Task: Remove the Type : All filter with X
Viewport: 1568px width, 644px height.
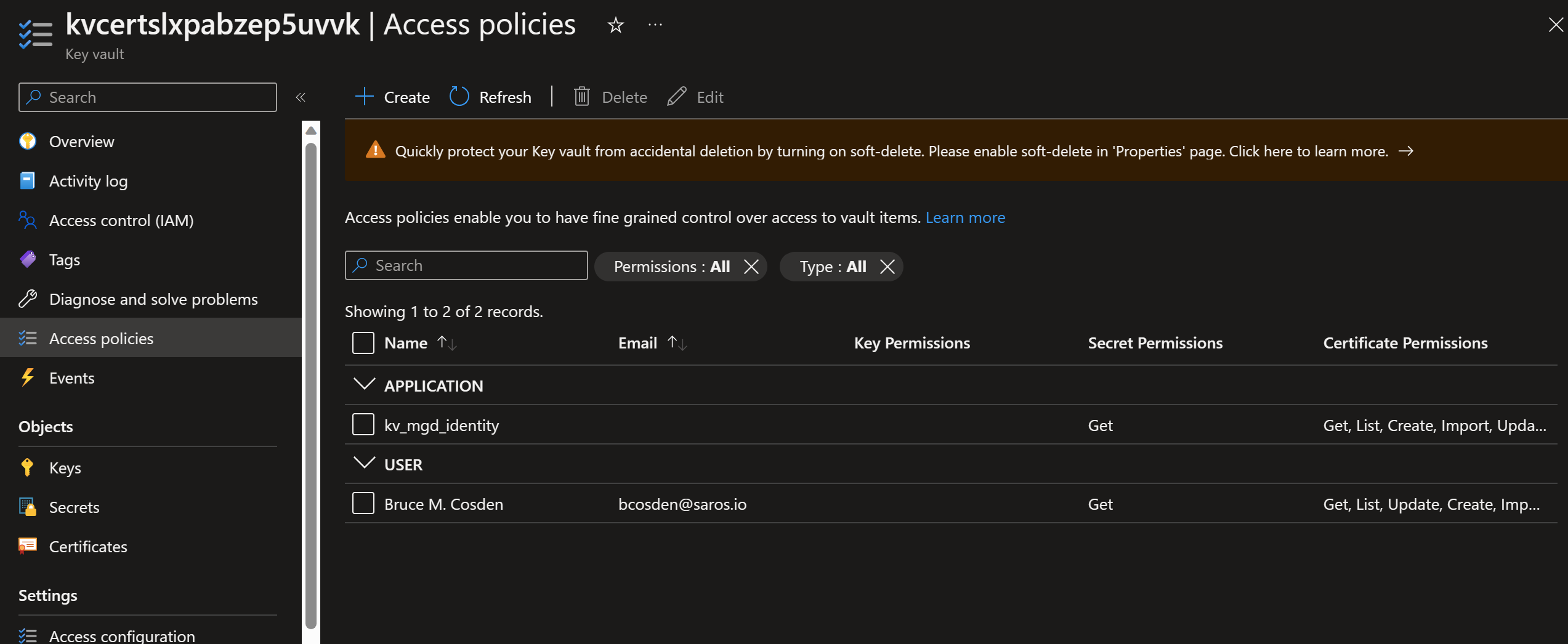Action: [x=887, y=267]
